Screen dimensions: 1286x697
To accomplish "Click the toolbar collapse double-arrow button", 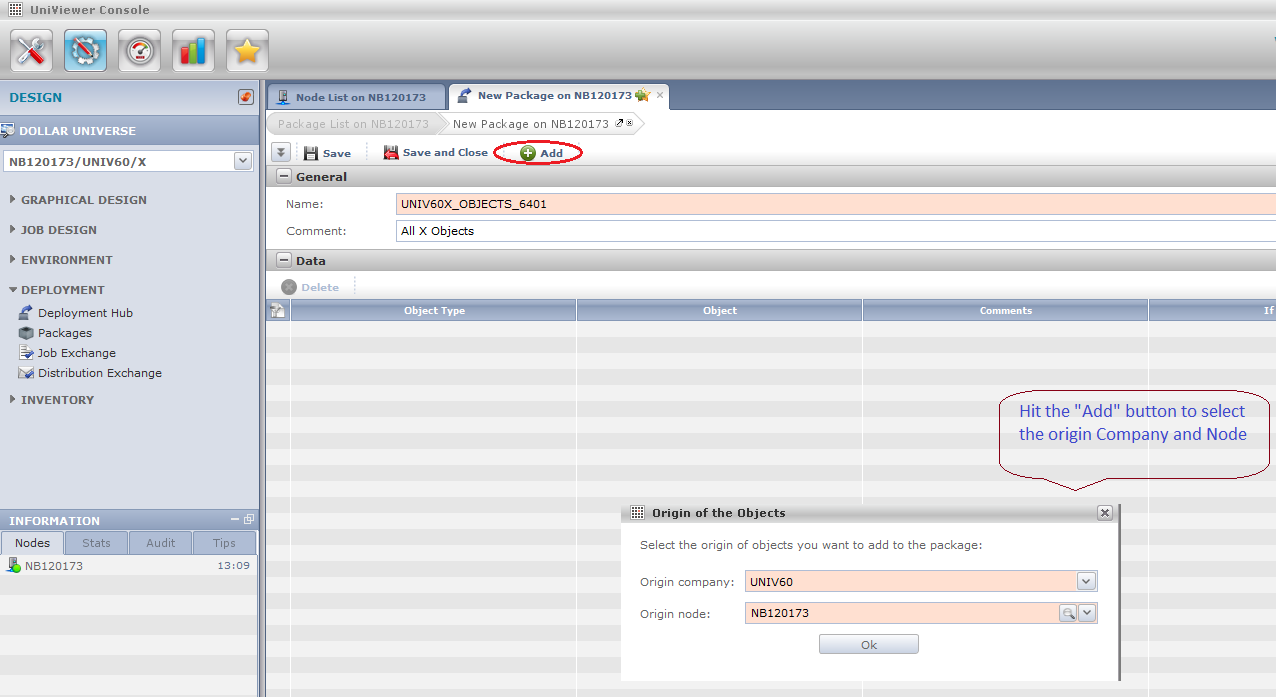I will coord(281,153).
